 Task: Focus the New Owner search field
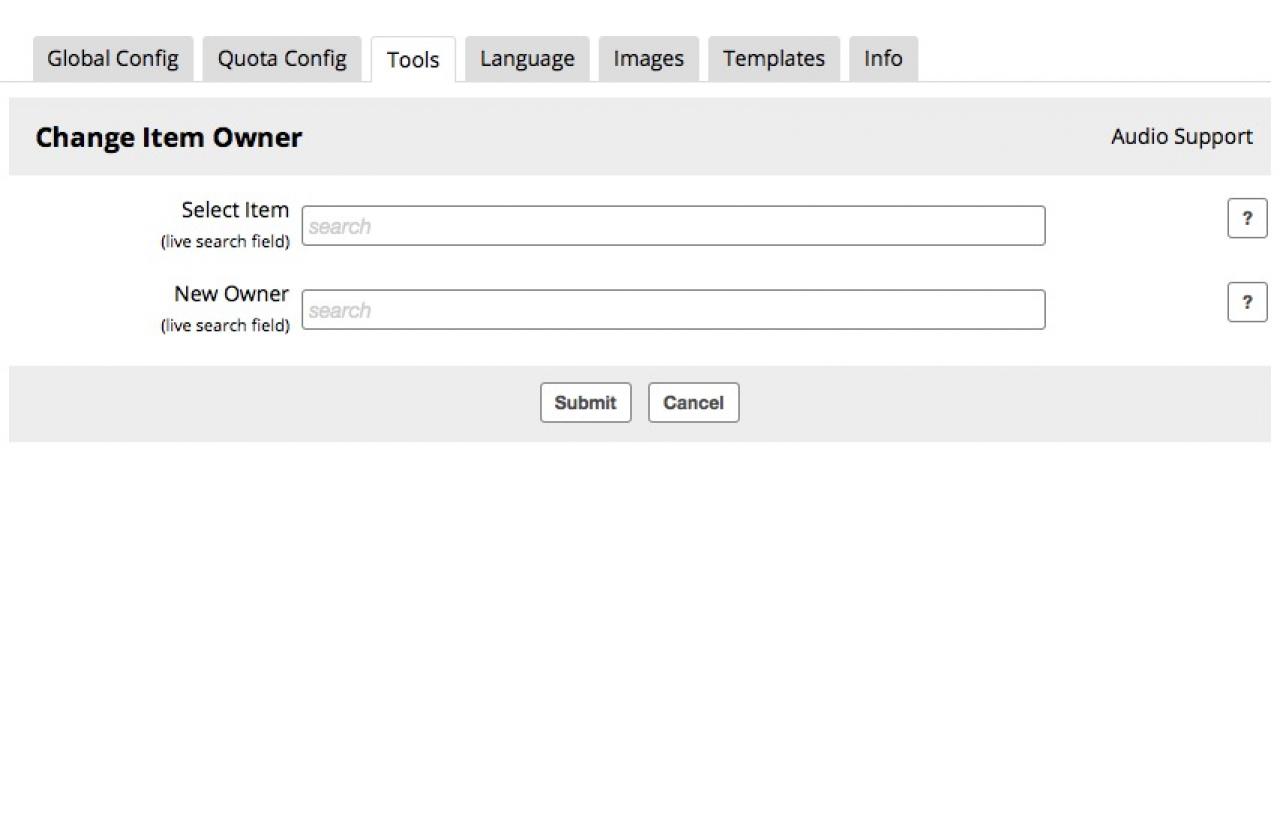tap(673, 310)
